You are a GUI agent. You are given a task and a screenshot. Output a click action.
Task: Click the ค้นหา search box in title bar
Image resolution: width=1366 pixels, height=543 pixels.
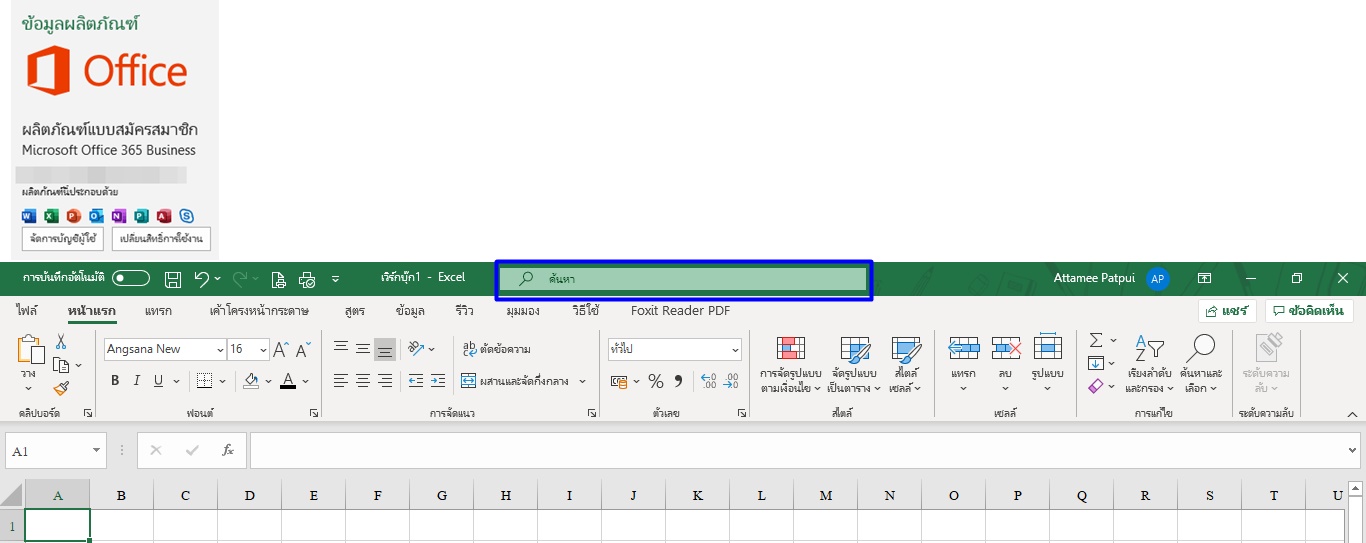(684, 279)
